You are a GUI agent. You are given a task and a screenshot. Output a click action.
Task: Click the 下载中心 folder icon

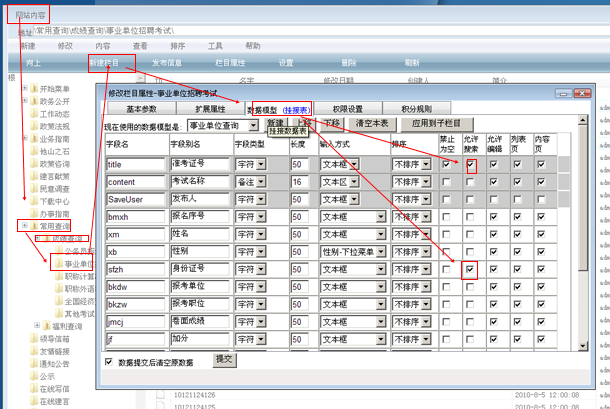(x=34, y=201)
